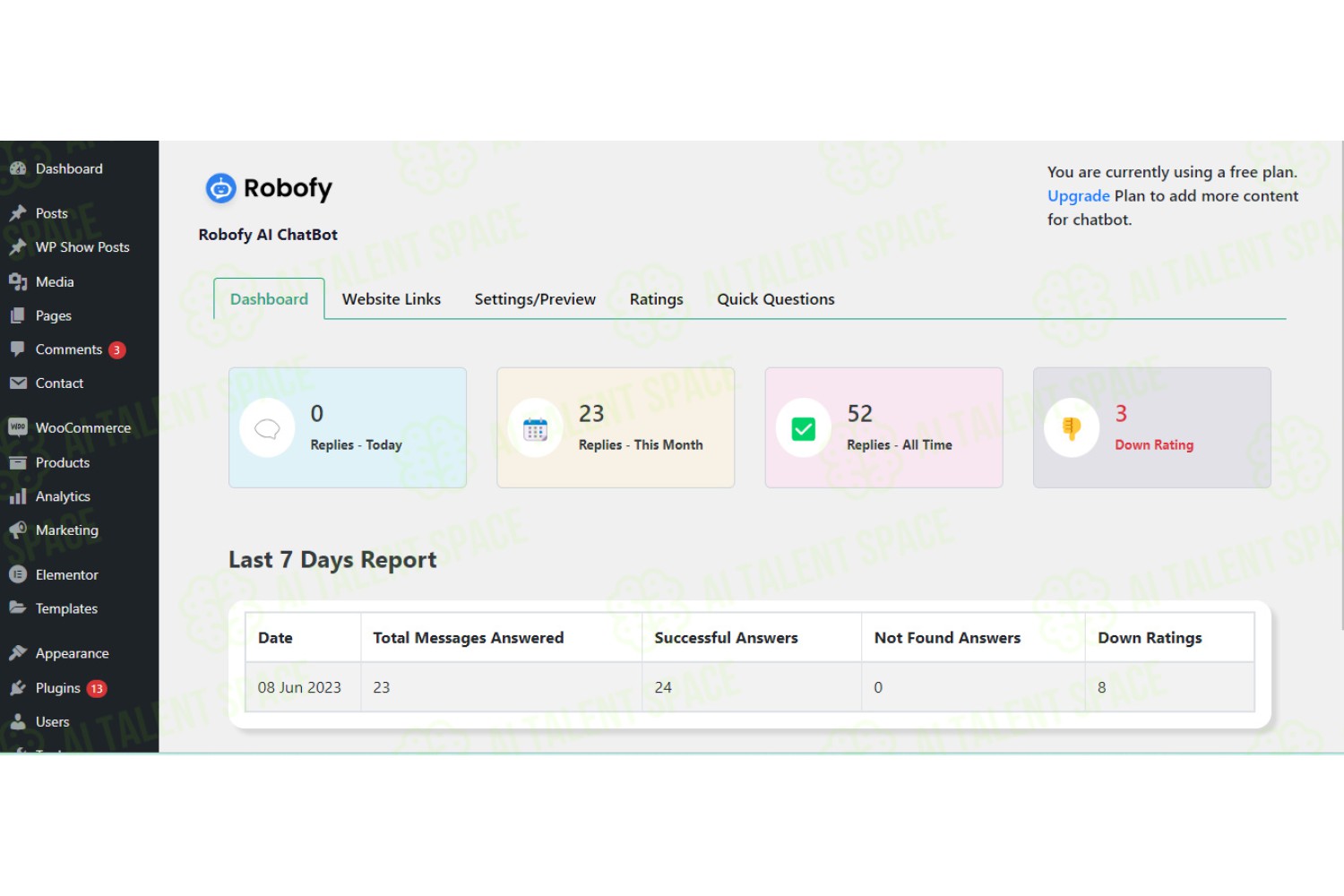The height and width of the screenshot is (896, 1344).
Task: Click the thumbs-down icon on Down Rating card
Action: coord(1072,428)
